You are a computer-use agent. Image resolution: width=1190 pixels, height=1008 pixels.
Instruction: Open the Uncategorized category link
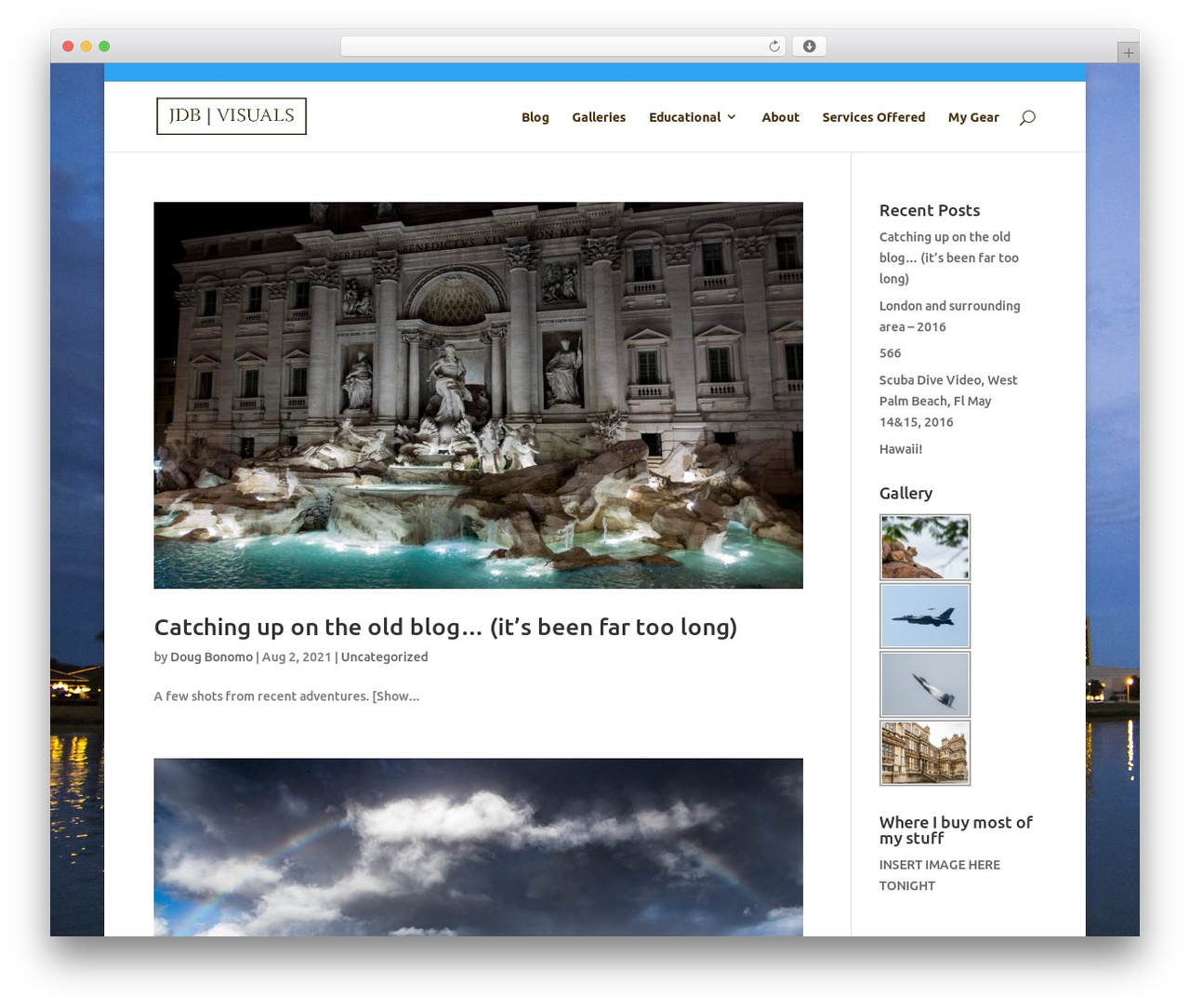click(385, 657)
